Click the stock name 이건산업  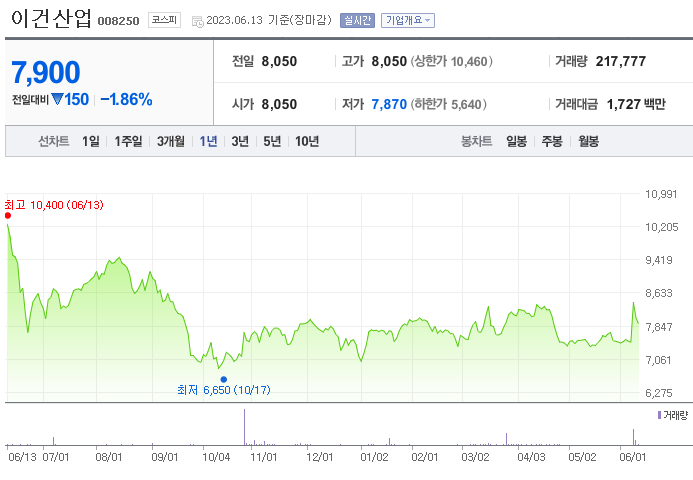[51, 19]
